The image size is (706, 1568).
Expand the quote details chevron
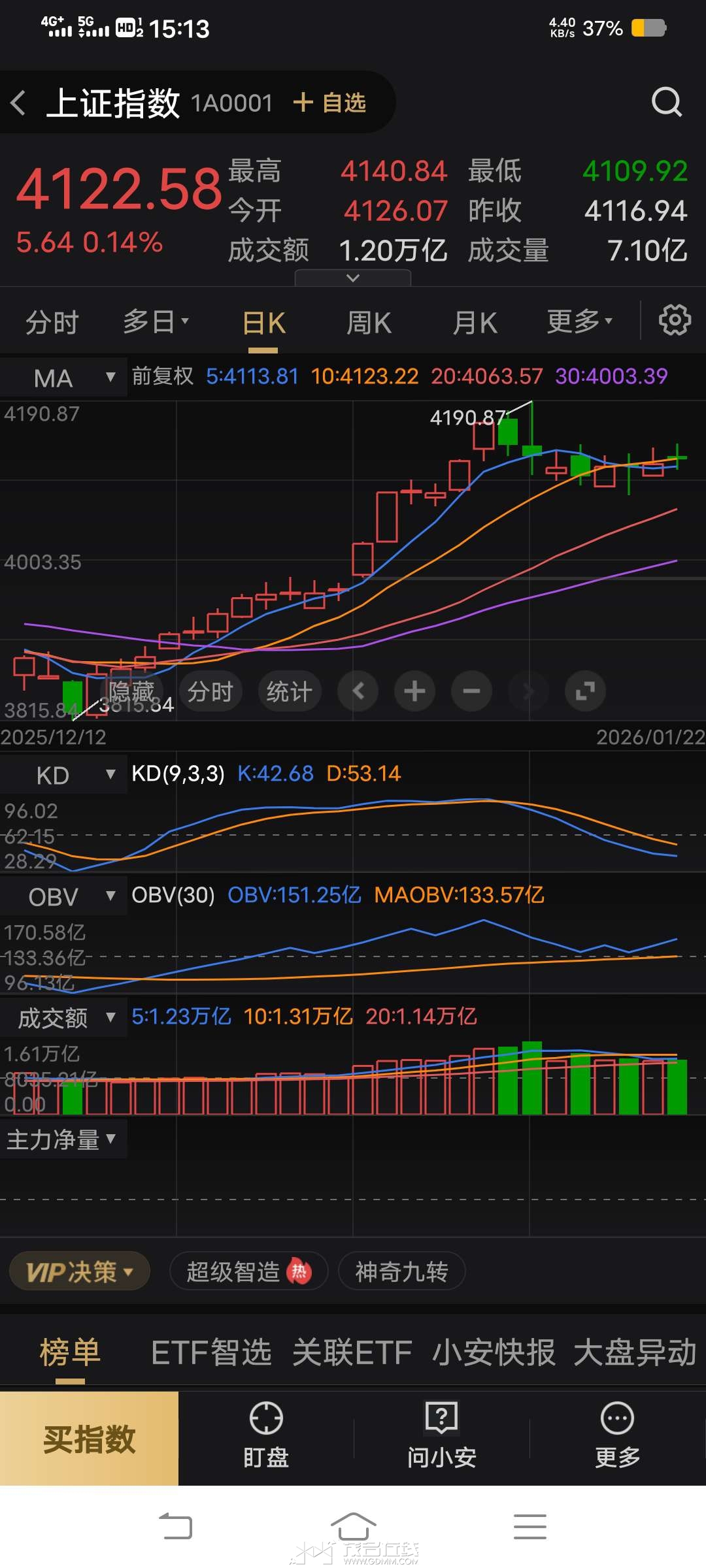353,278
